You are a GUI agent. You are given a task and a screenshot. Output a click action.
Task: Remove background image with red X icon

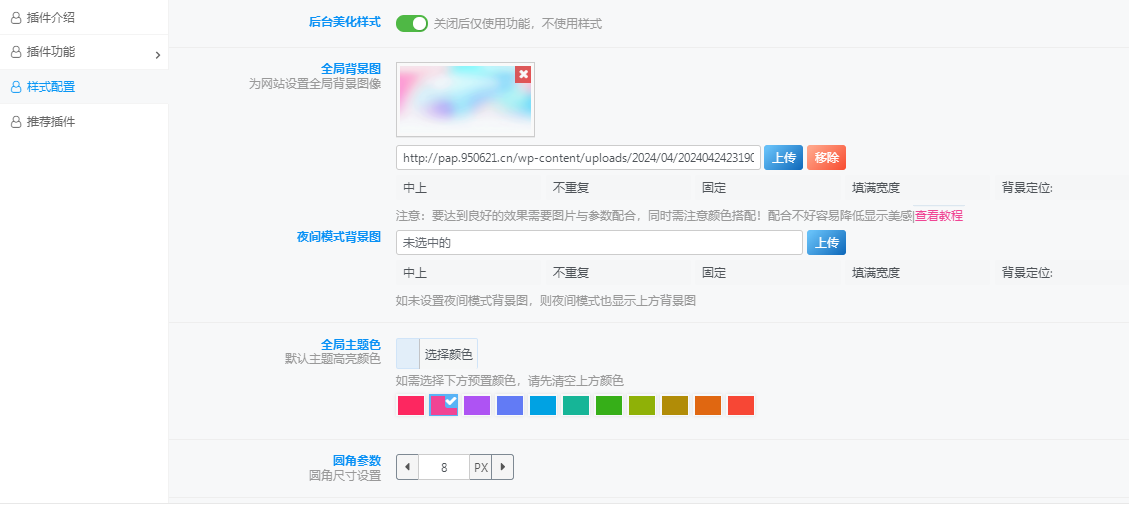(x=523, y=73)
